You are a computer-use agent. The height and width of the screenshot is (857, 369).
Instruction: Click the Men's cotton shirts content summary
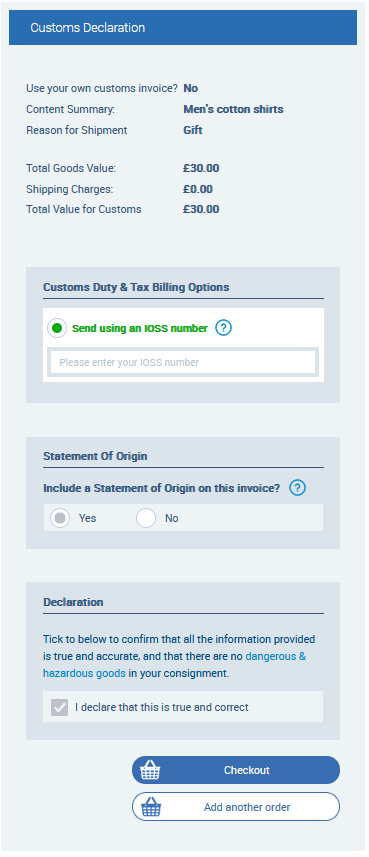pos(233,109)
